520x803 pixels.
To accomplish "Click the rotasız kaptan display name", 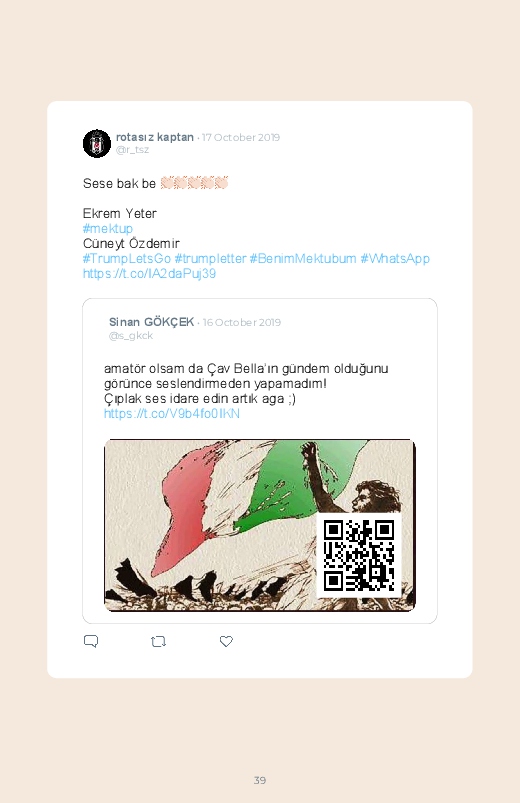I will point(155,137).
